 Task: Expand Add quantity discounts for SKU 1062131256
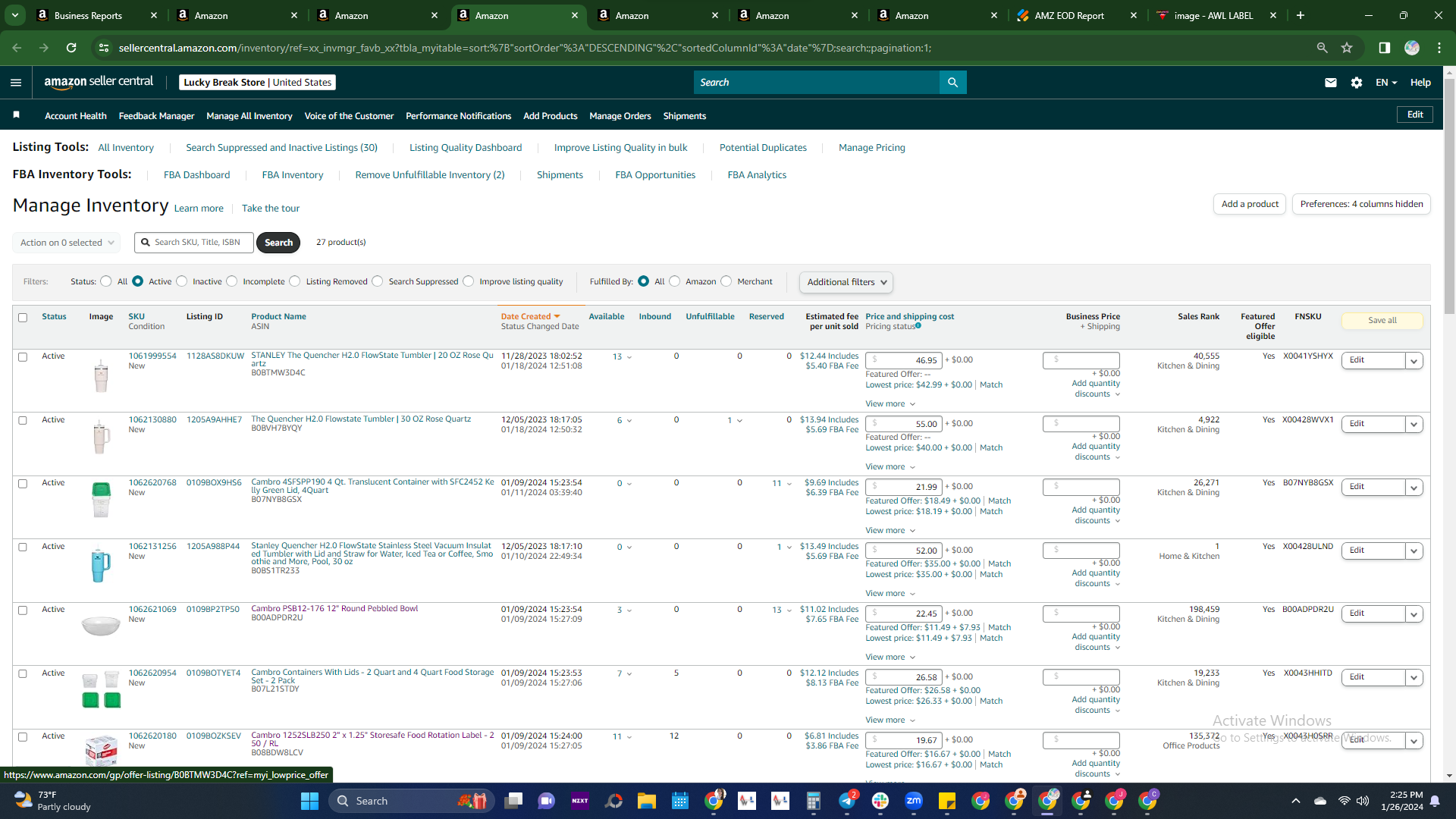(x=1096, y=579)
